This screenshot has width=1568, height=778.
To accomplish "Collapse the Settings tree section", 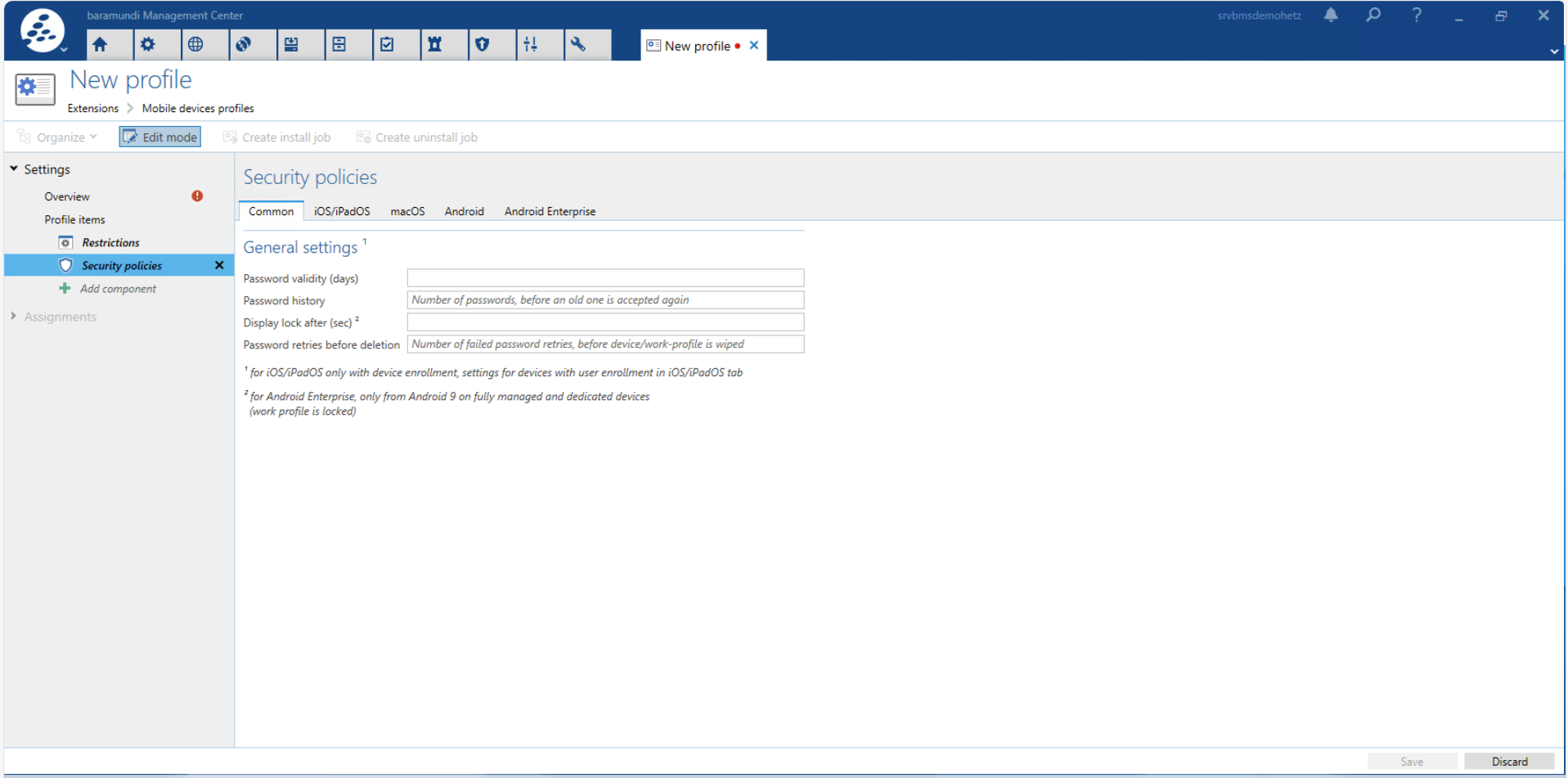I will [14, 169].
